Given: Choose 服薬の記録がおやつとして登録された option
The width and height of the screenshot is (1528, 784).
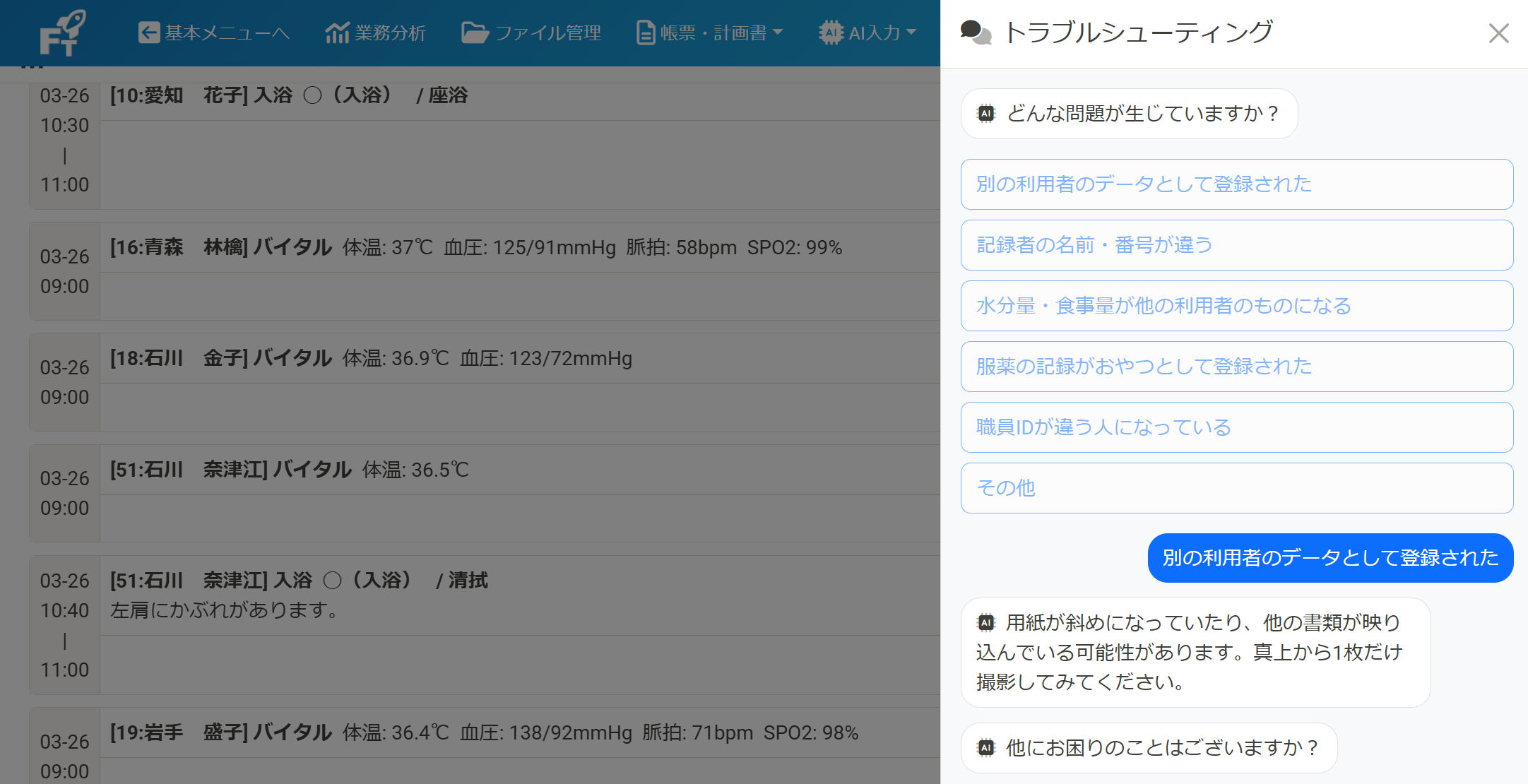Looking at the screenshot, I should pyautogui.click(x=1236, y=367).
